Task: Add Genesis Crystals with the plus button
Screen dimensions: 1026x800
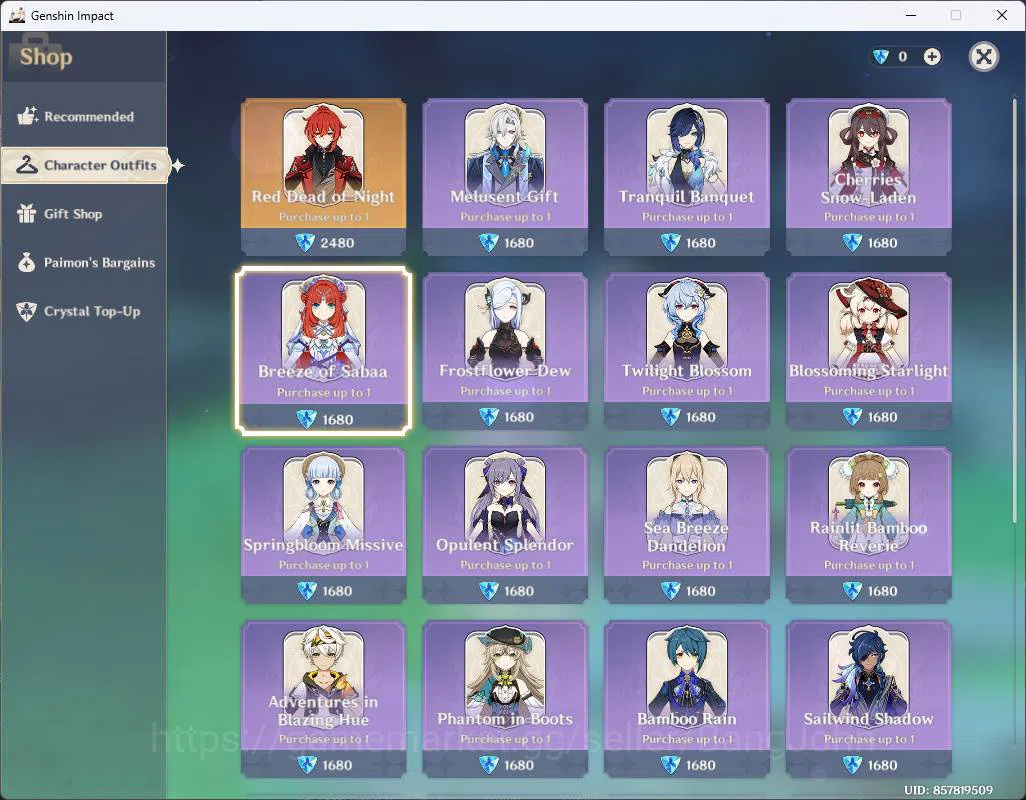Action: tap(932, 57)
